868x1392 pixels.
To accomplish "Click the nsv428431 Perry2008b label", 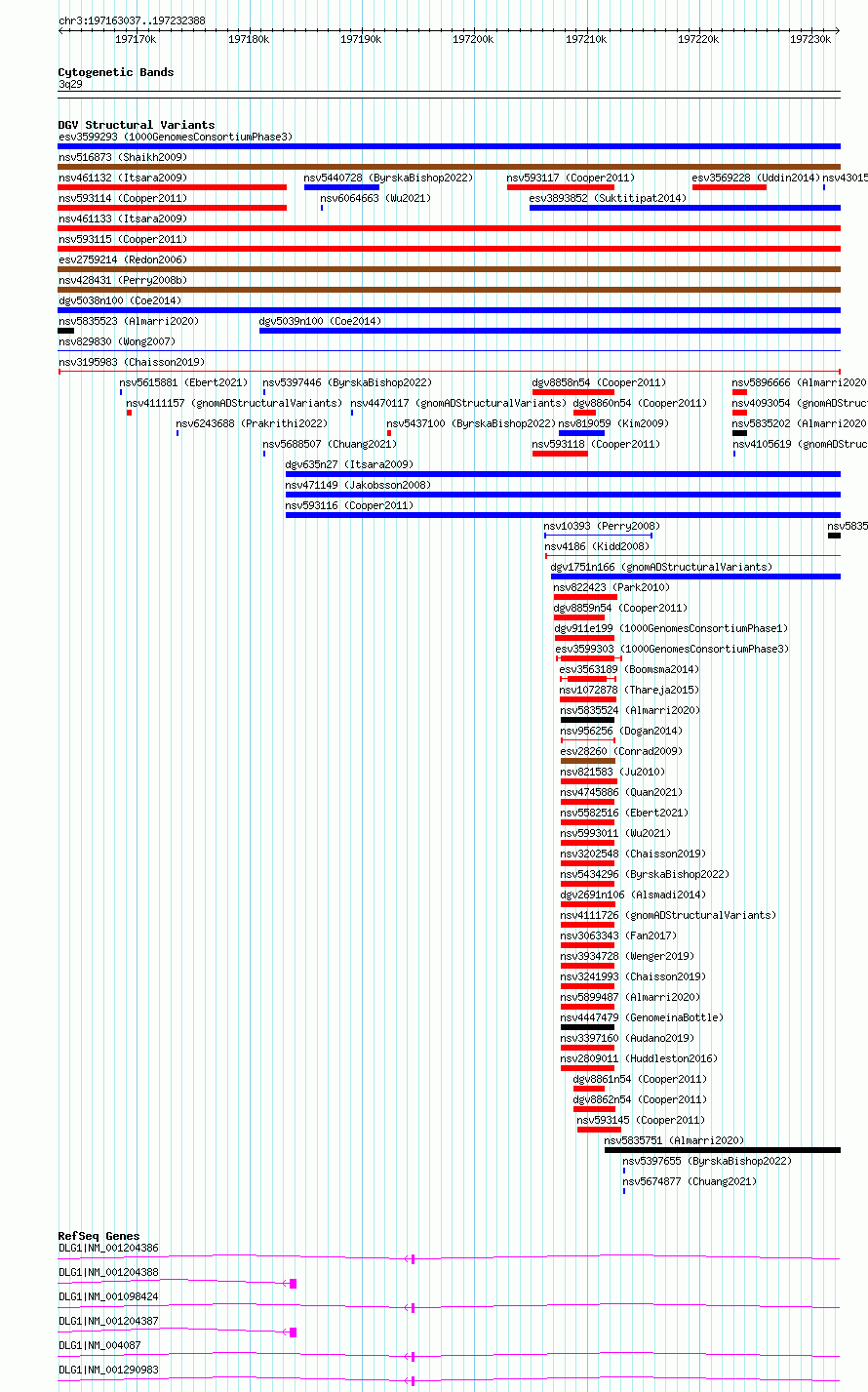I will [122, 280].
